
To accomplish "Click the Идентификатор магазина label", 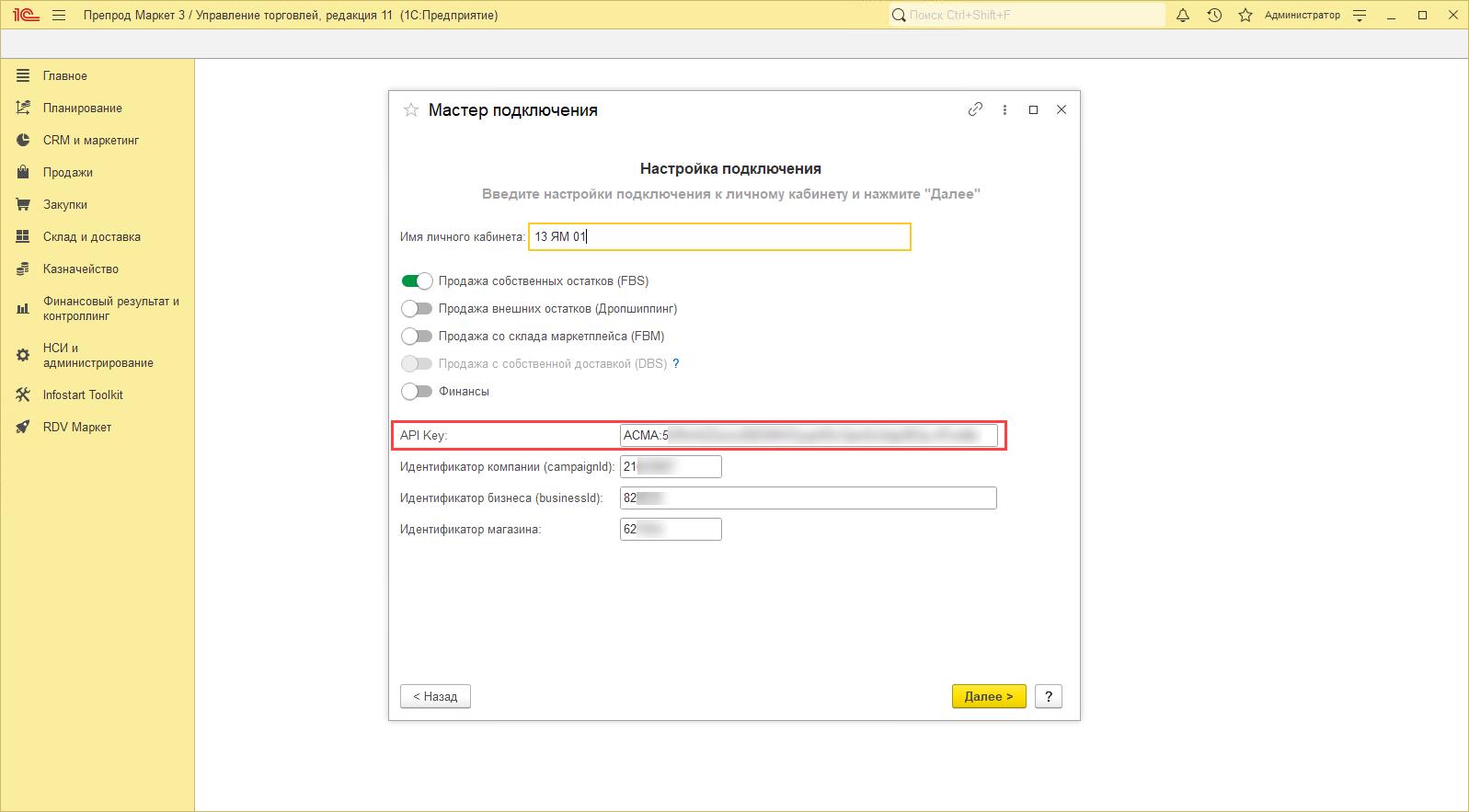I will 470,529.
